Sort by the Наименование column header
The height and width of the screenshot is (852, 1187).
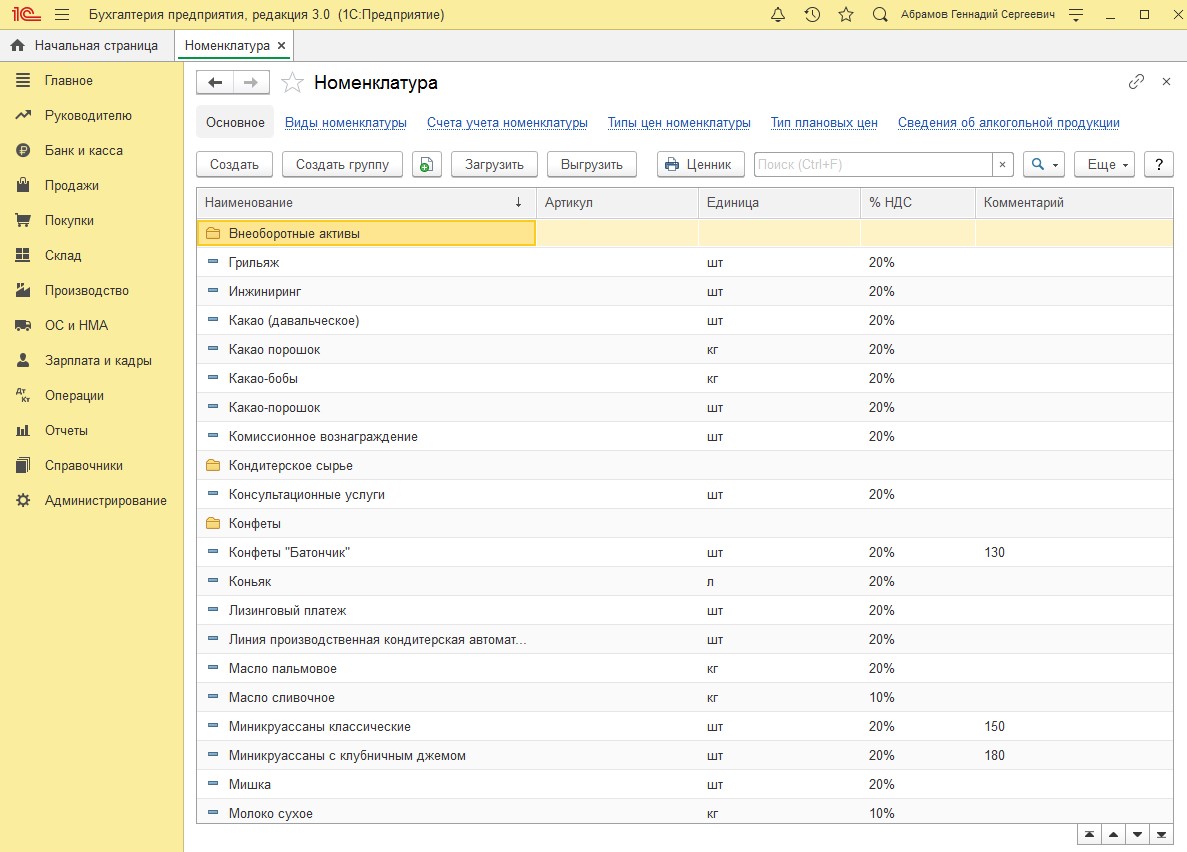tap(250, 203)
